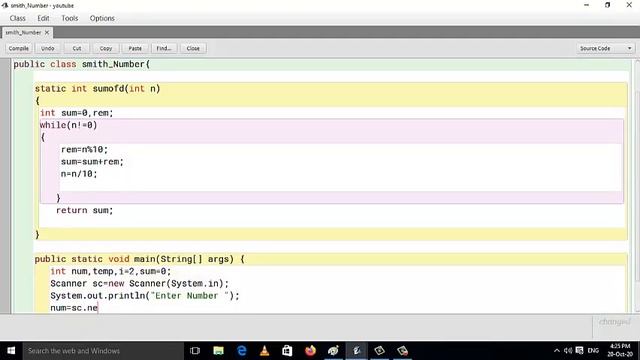The image size is (640, 360).
Task: Show hidden system tray icons
Action: pyautogui.click(x=557, y=351)
